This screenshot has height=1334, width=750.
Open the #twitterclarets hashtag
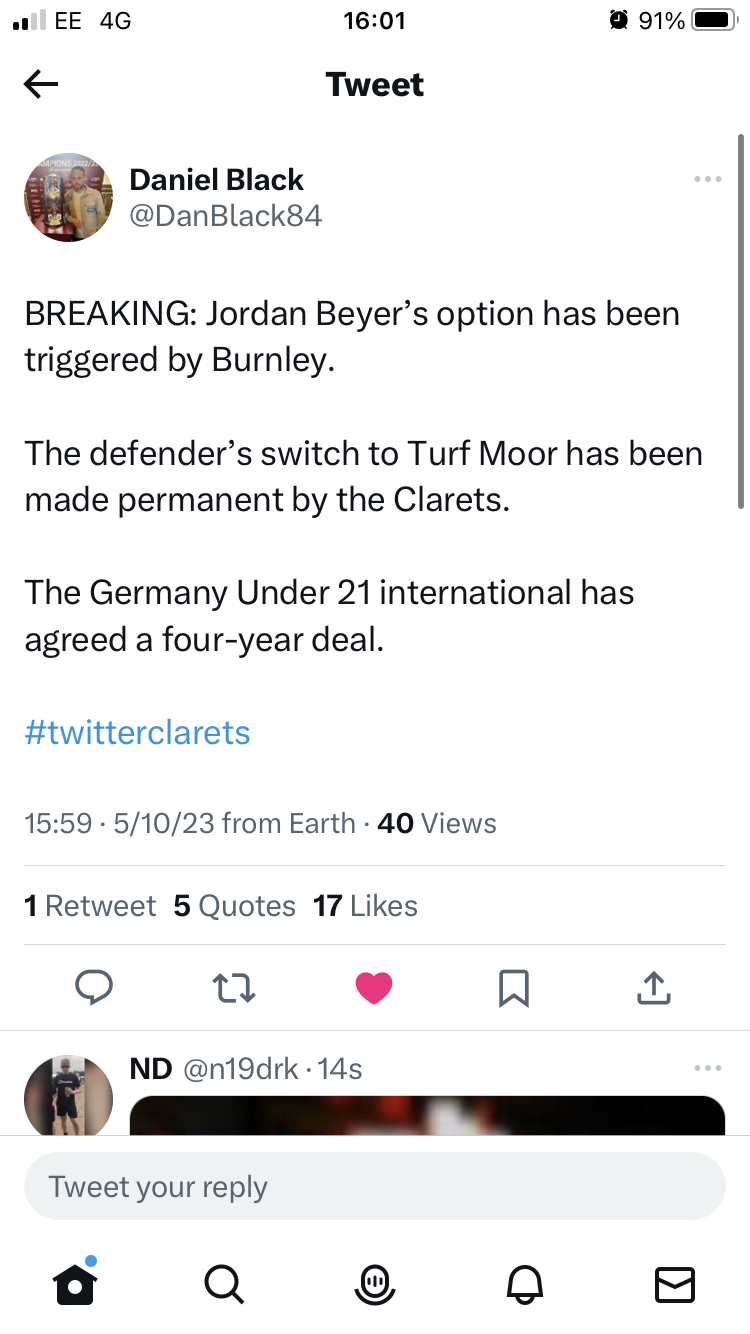click(x=137, y=732)
